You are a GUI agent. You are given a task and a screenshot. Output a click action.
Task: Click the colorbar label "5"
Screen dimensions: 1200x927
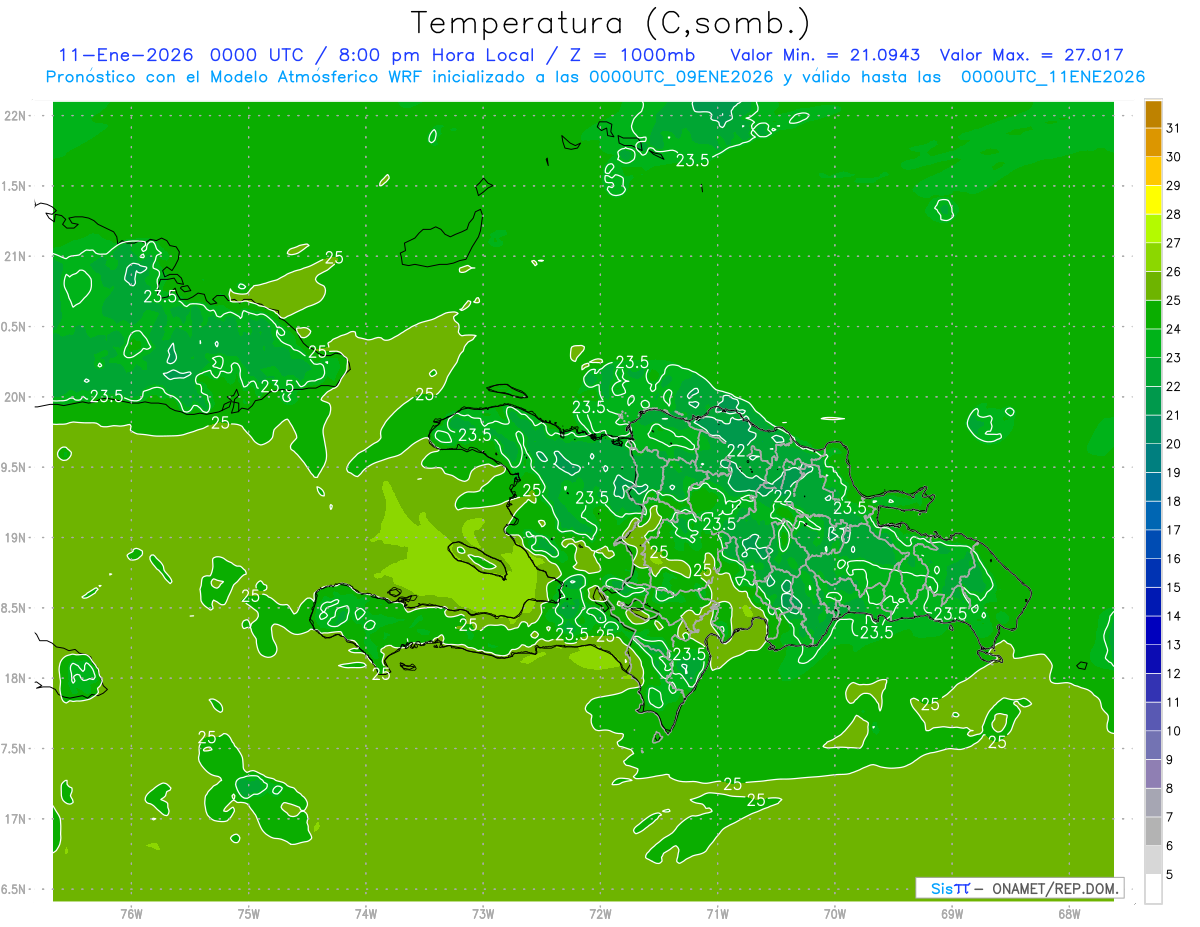[x=1169, y=875]
